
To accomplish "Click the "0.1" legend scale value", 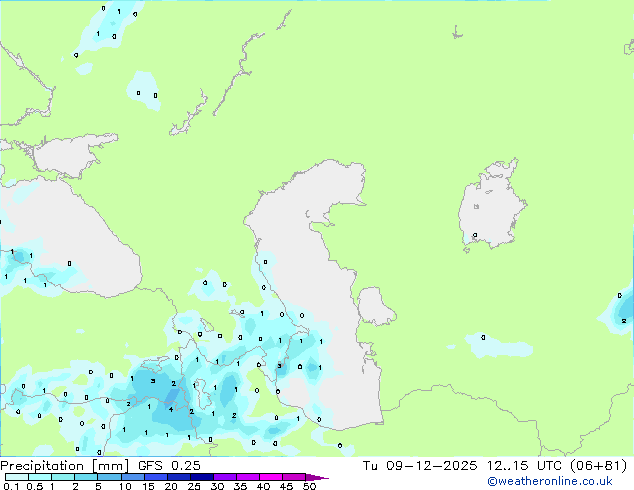I will tap(11, 486).
